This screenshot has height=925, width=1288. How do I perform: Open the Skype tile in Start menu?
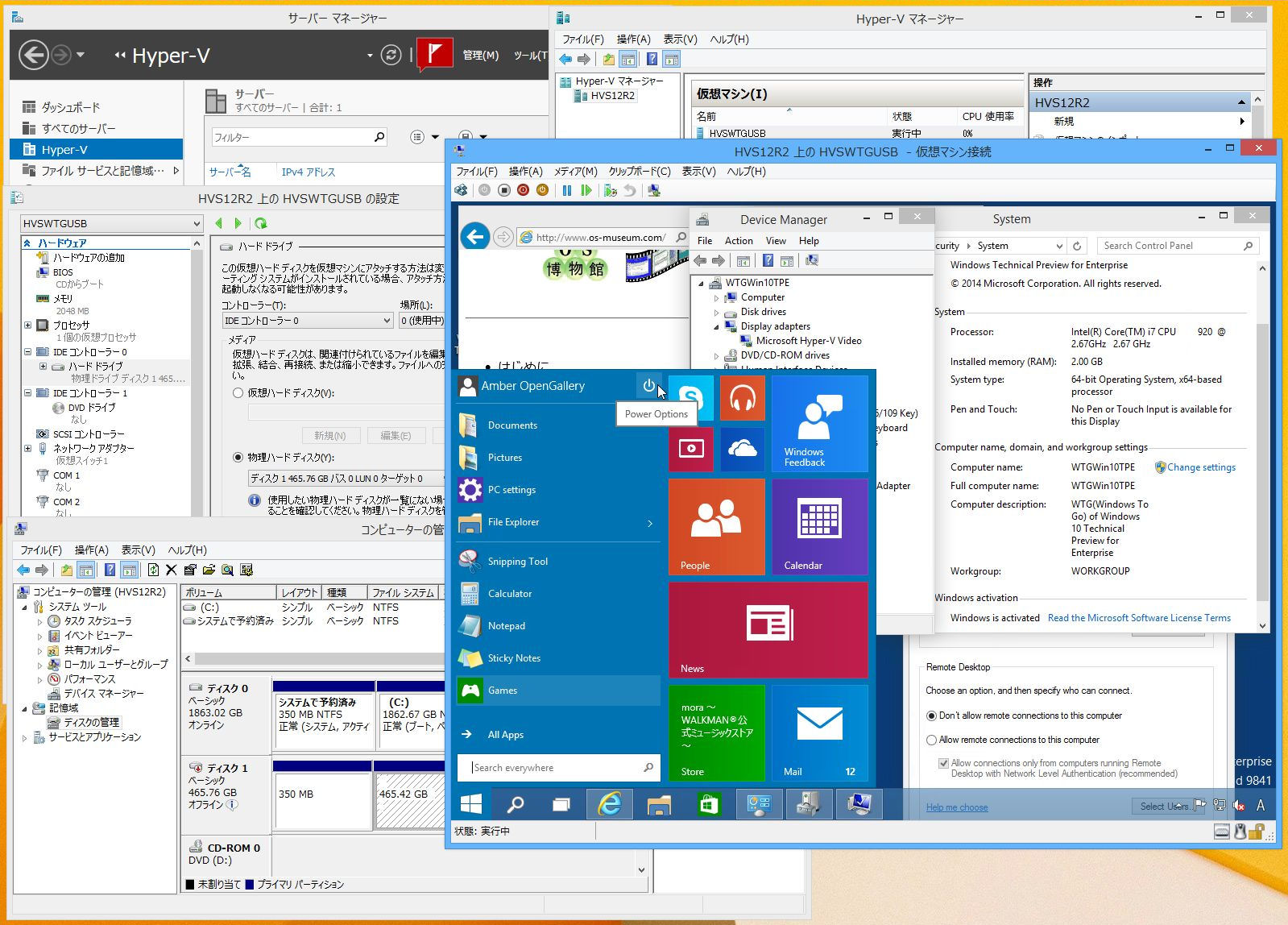(690, 397)
